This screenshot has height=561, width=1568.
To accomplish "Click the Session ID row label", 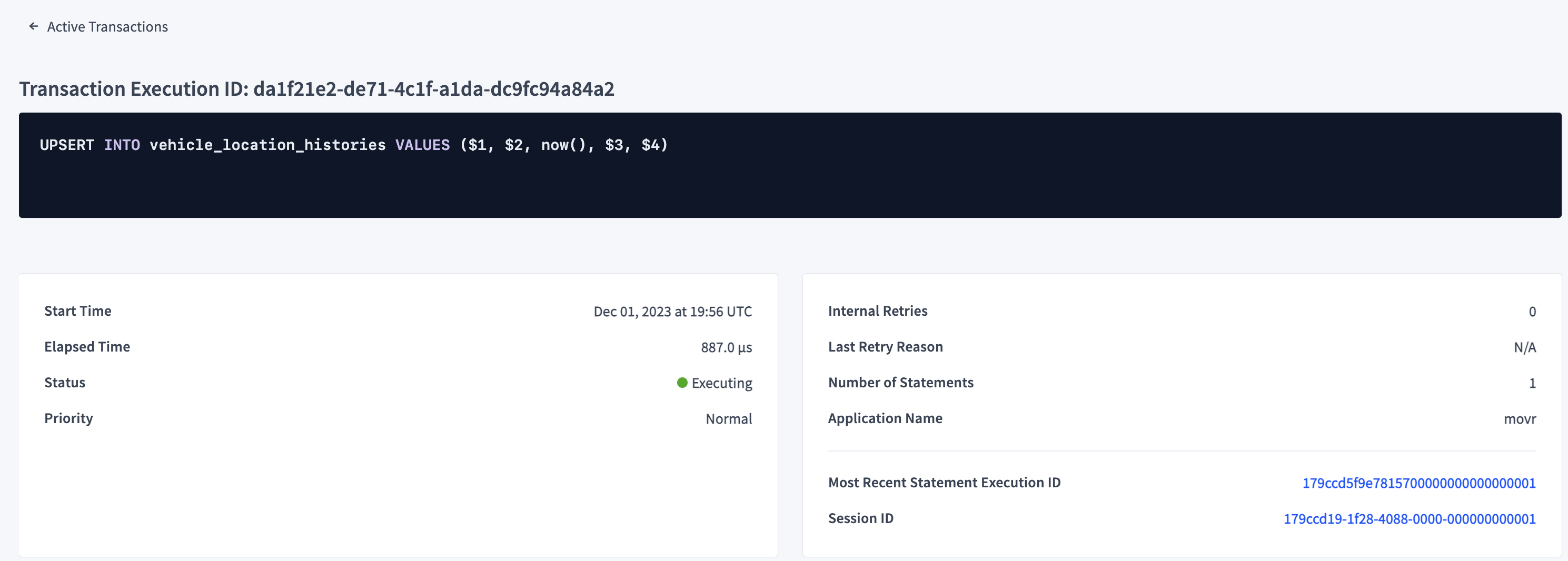I will [x=860, y=518].
